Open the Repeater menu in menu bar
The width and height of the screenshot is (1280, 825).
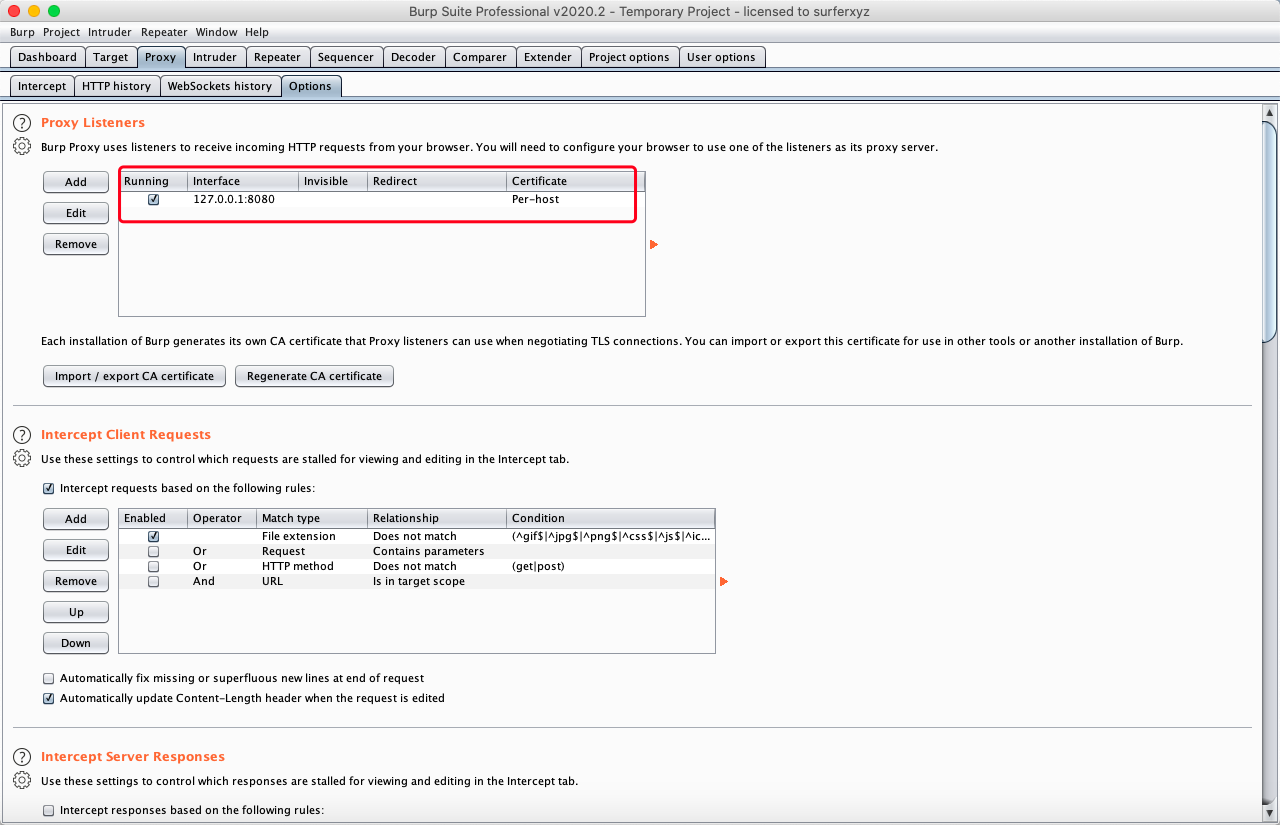pos(164,32)
